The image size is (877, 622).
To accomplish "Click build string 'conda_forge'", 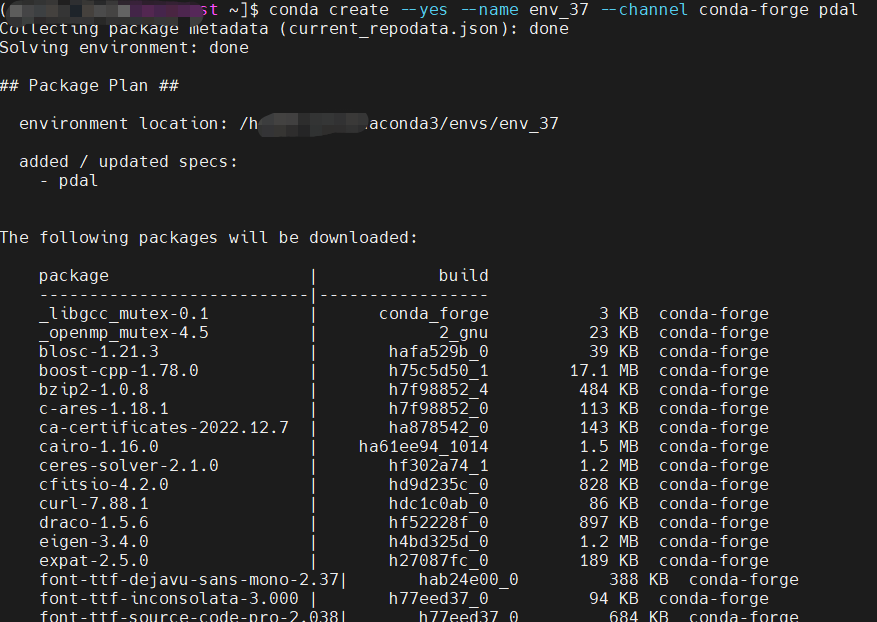I will coord(433,314).
